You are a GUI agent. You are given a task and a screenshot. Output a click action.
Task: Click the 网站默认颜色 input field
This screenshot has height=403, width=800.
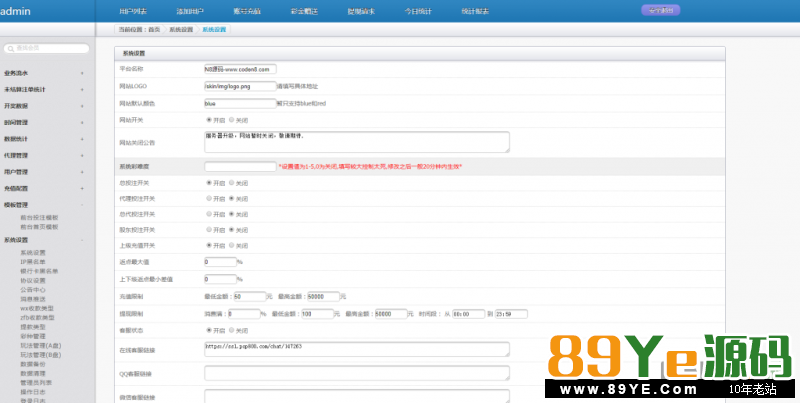click(240, 102)
